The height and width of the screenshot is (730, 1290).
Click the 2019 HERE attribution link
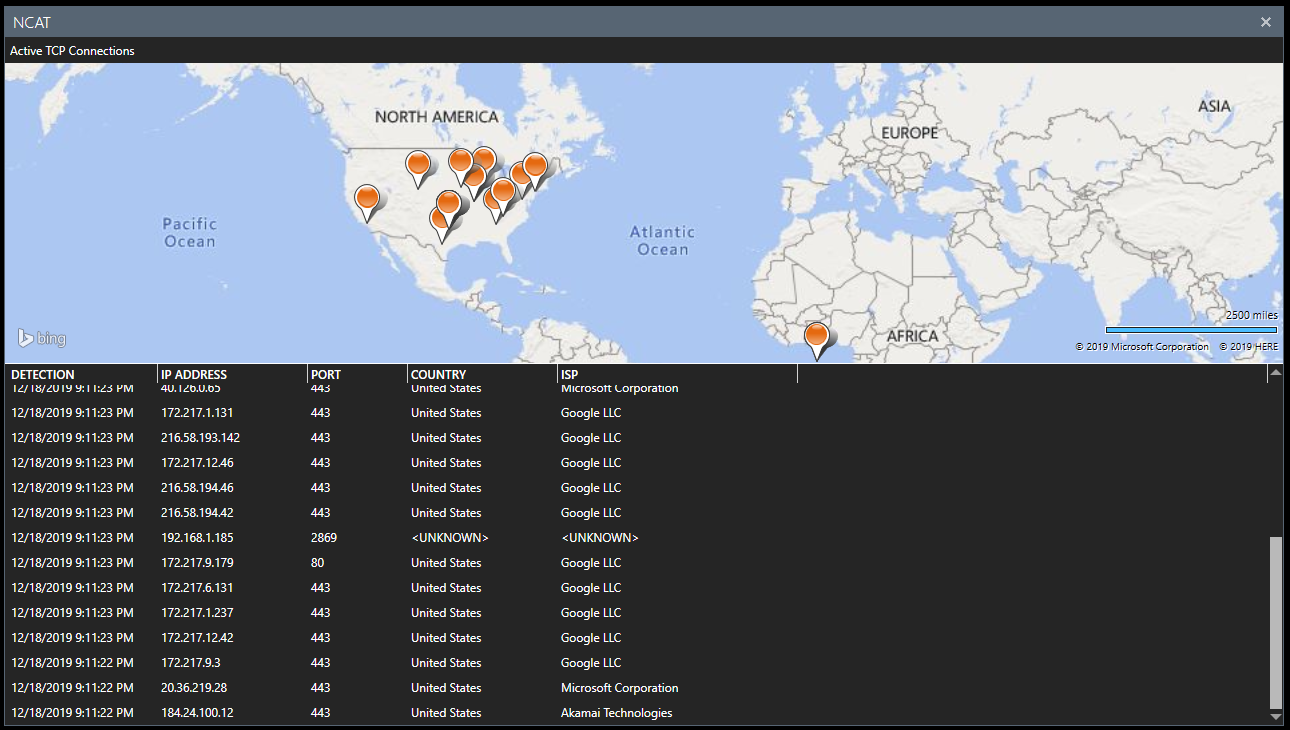[x=1247, y=346]
